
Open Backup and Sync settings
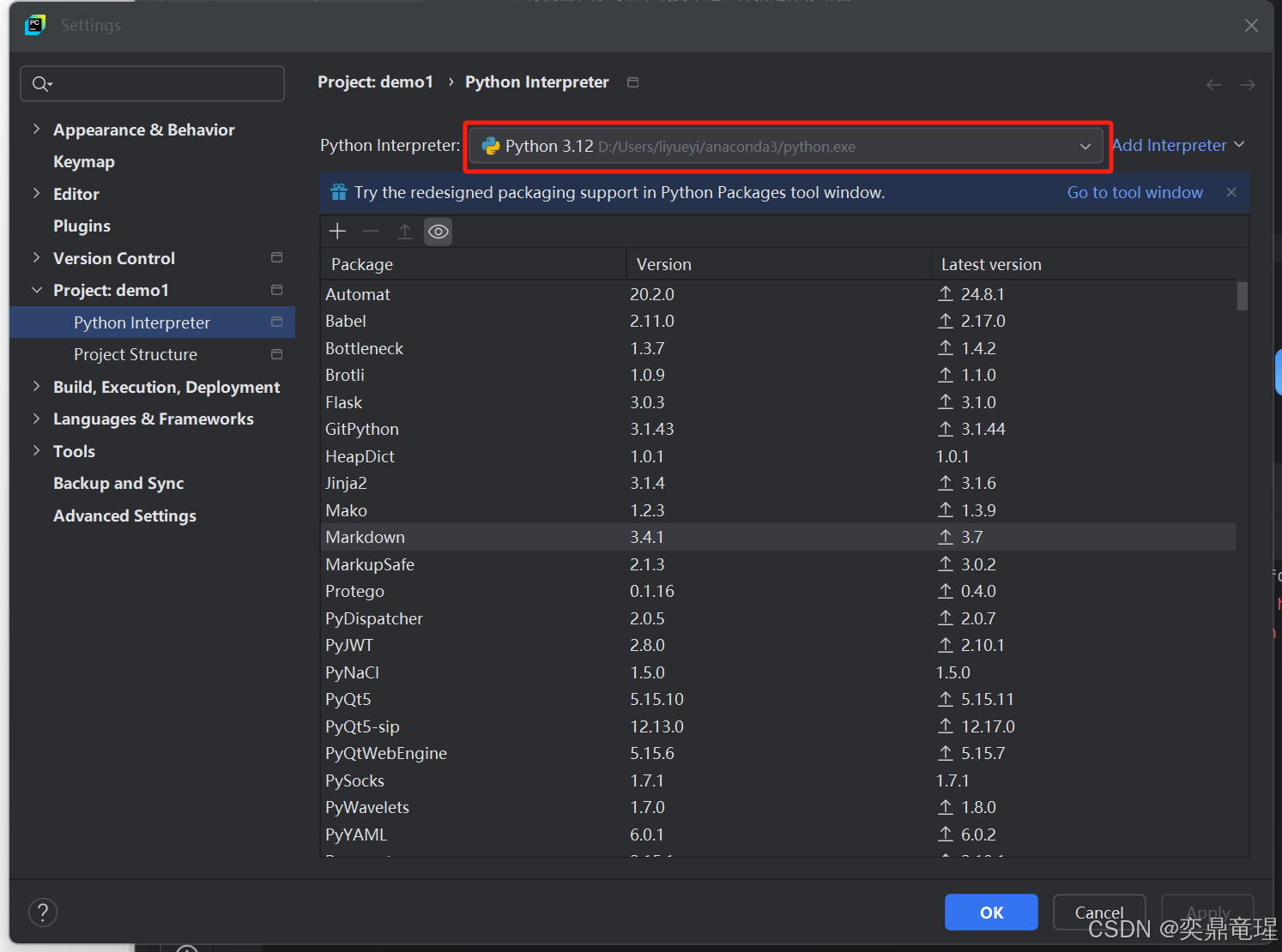click(118, 483)
